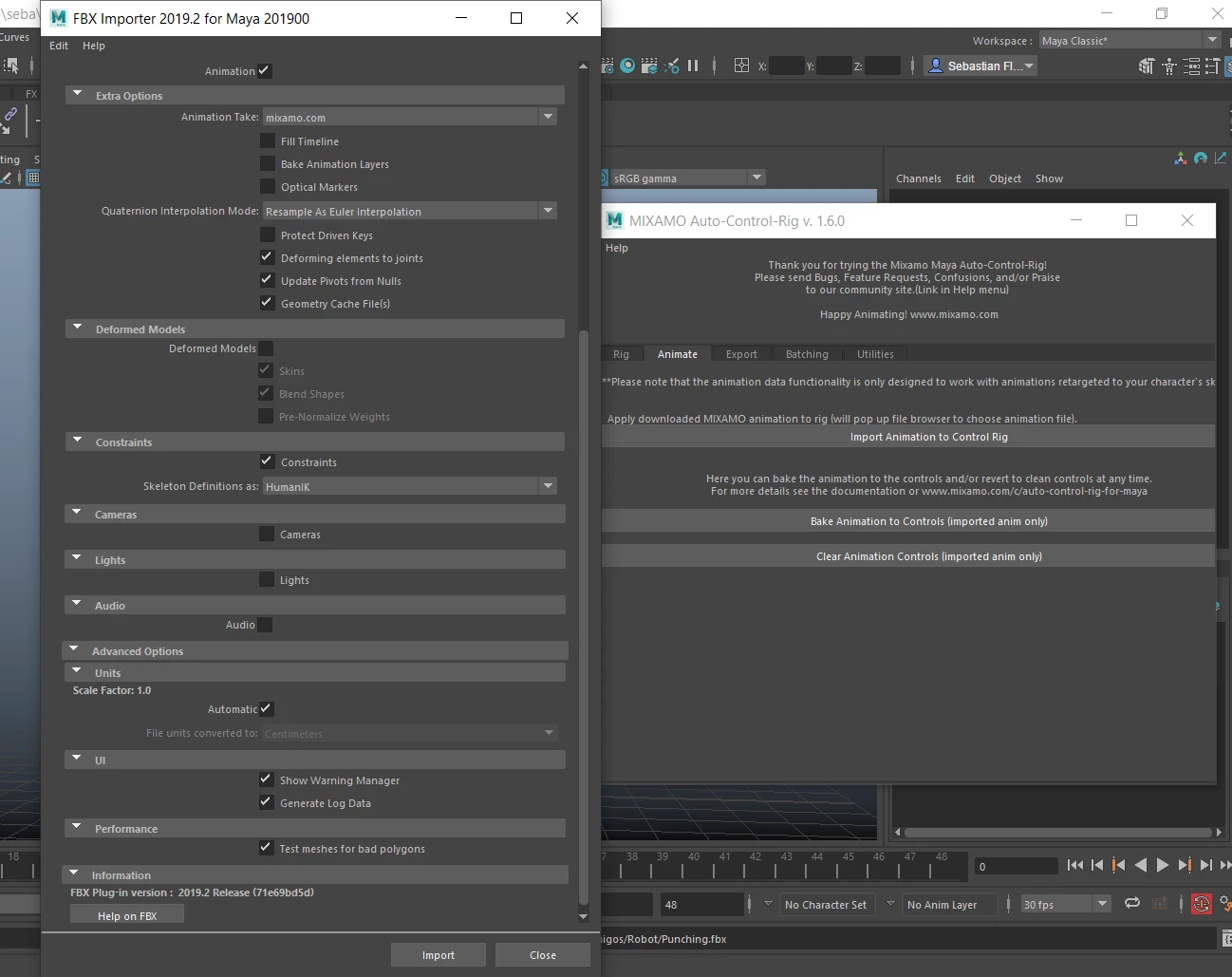
Task: Uncheck Deforming elements to joints
Action: click(x=268, y=257)
